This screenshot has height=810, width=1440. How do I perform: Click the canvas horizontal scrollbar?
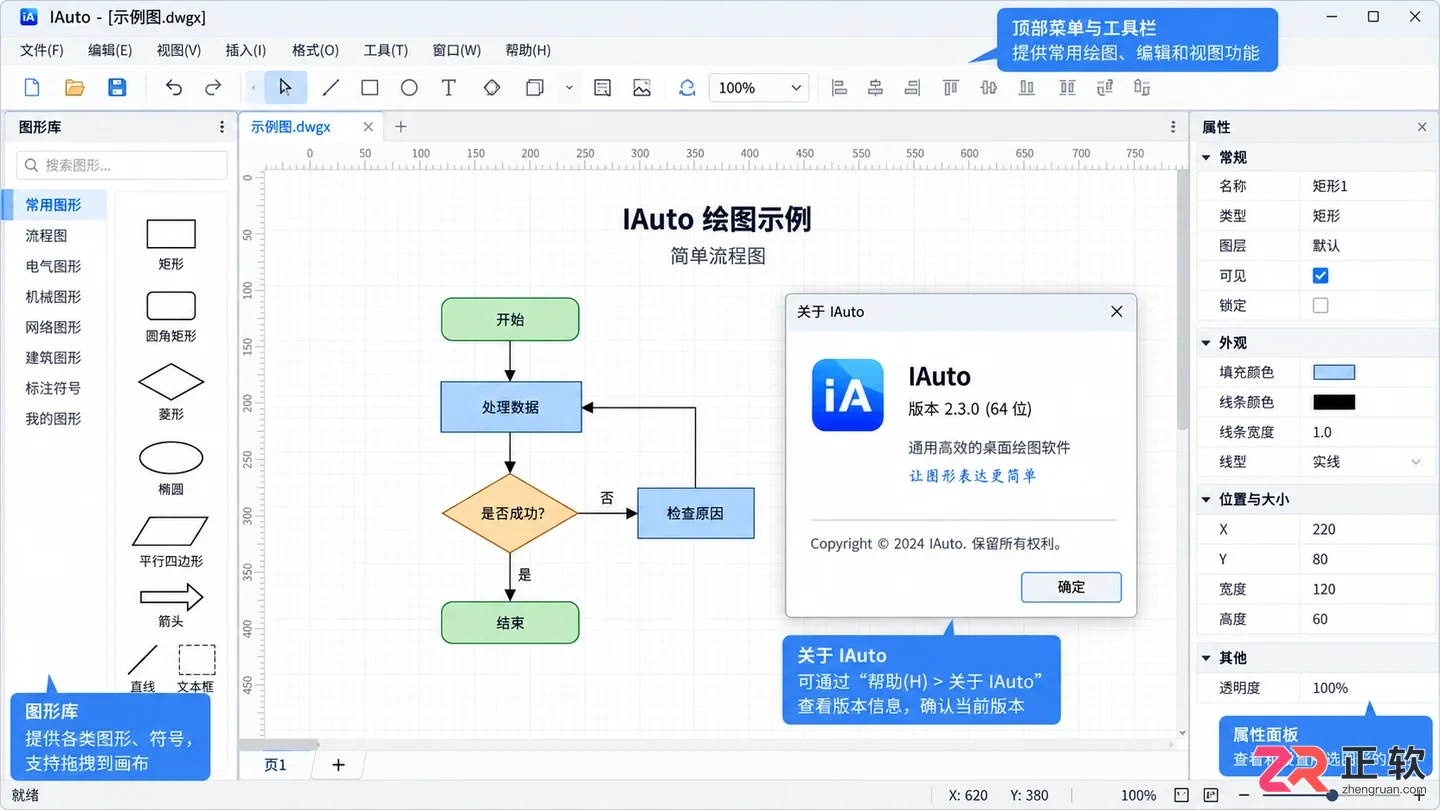point(706,744)
